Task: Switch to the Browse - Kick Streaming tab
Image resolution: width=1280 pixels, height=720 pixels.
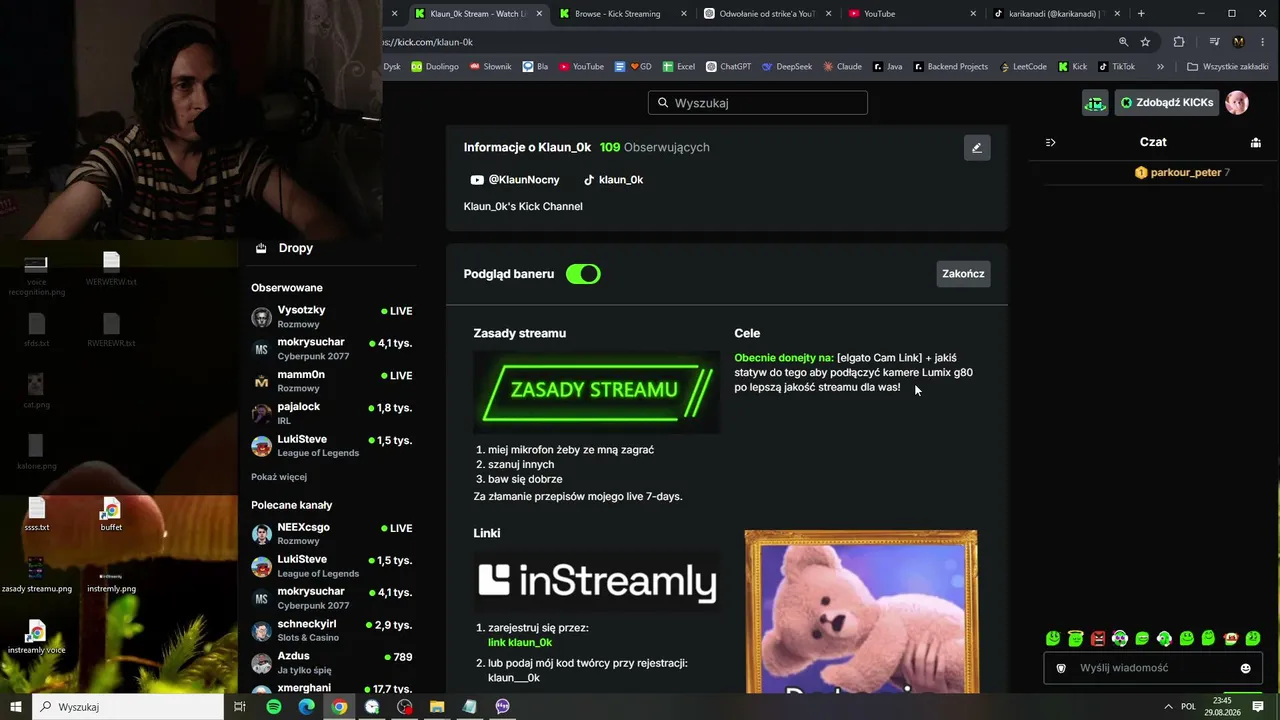Action: click(622, 14)
